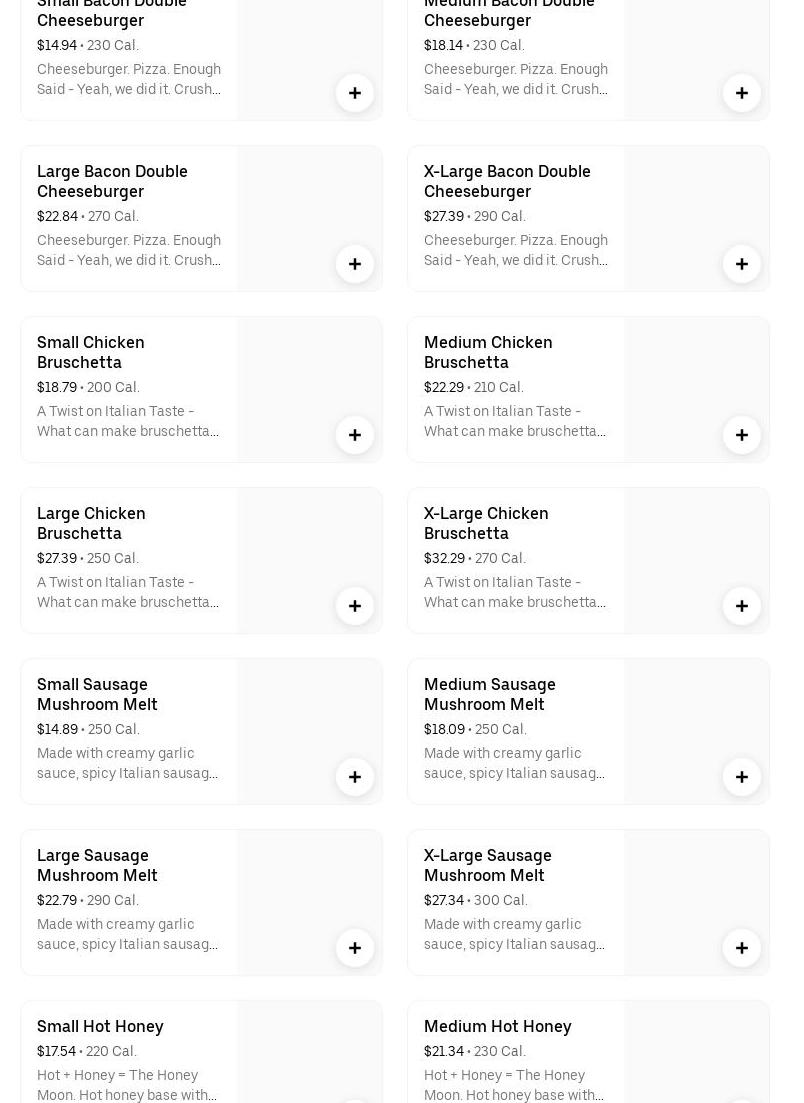Add Small Sausage Mushroom Melt to cart
The image size is (804, 1103).
(x=355, y=777)
